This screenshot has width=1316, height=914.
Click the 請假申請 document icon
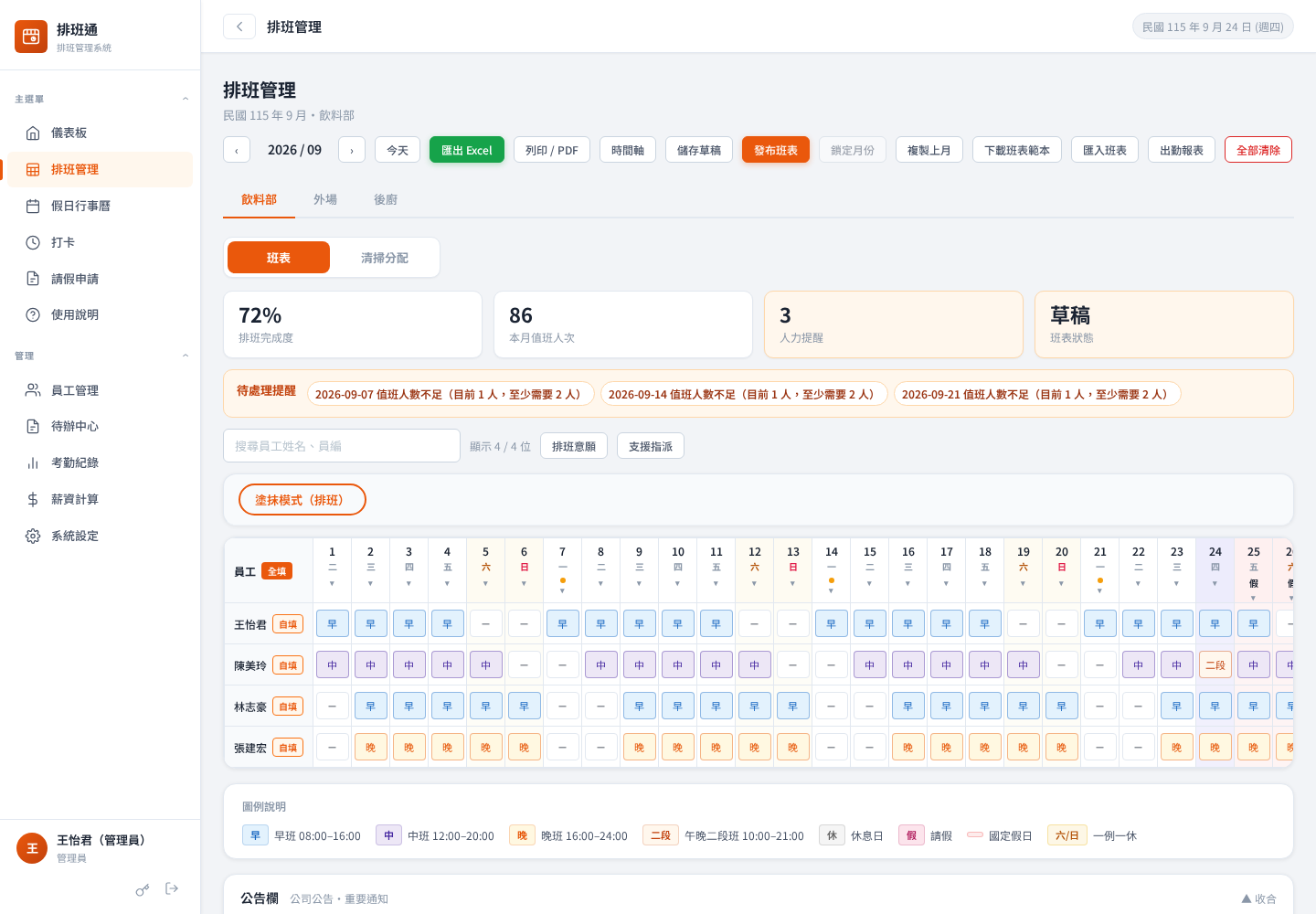tap(33, 279)
